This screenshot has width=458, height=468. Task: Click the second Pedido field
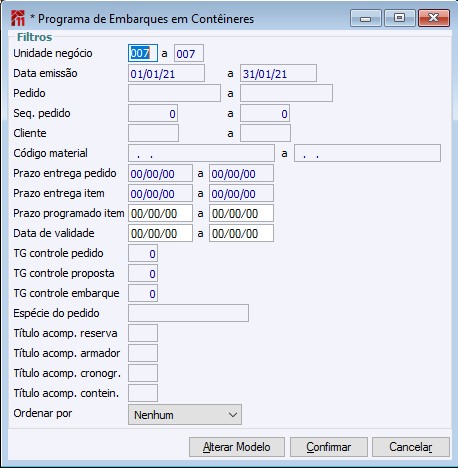(x=286, y=93)
